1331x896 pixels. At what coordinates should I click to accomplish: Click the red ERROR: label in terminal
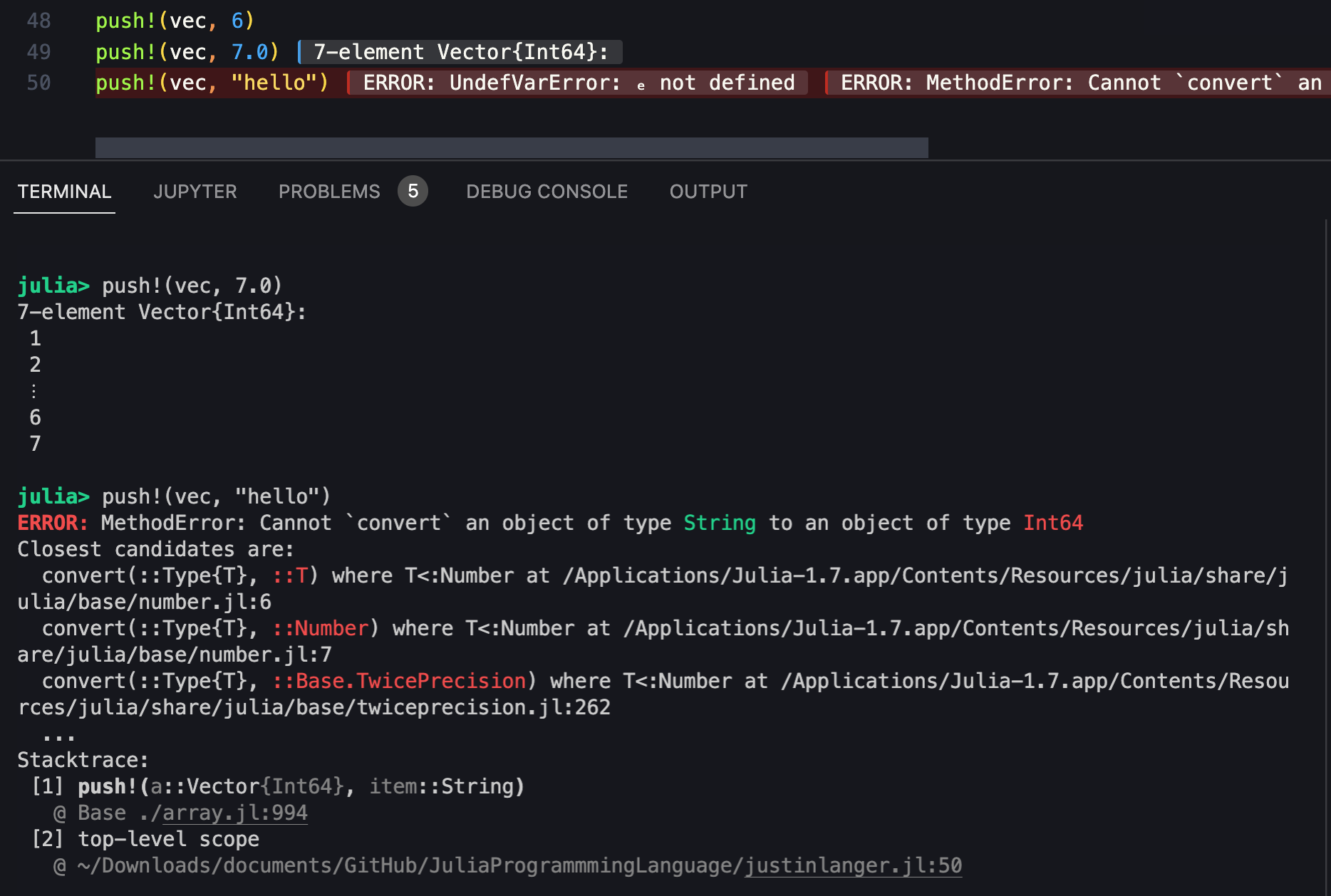(x=53, y=523)
